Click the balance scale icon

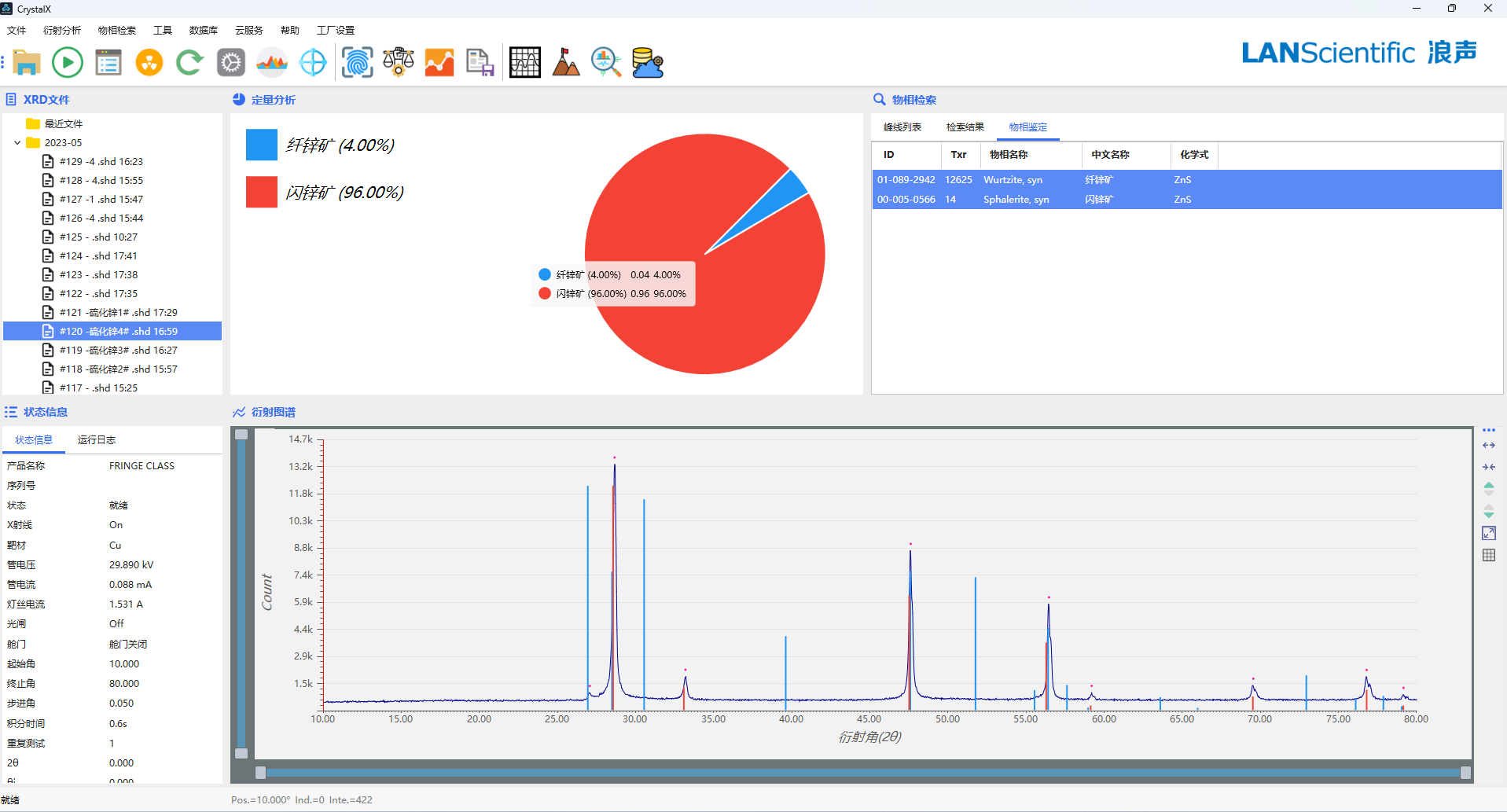[x=399, y=62]
